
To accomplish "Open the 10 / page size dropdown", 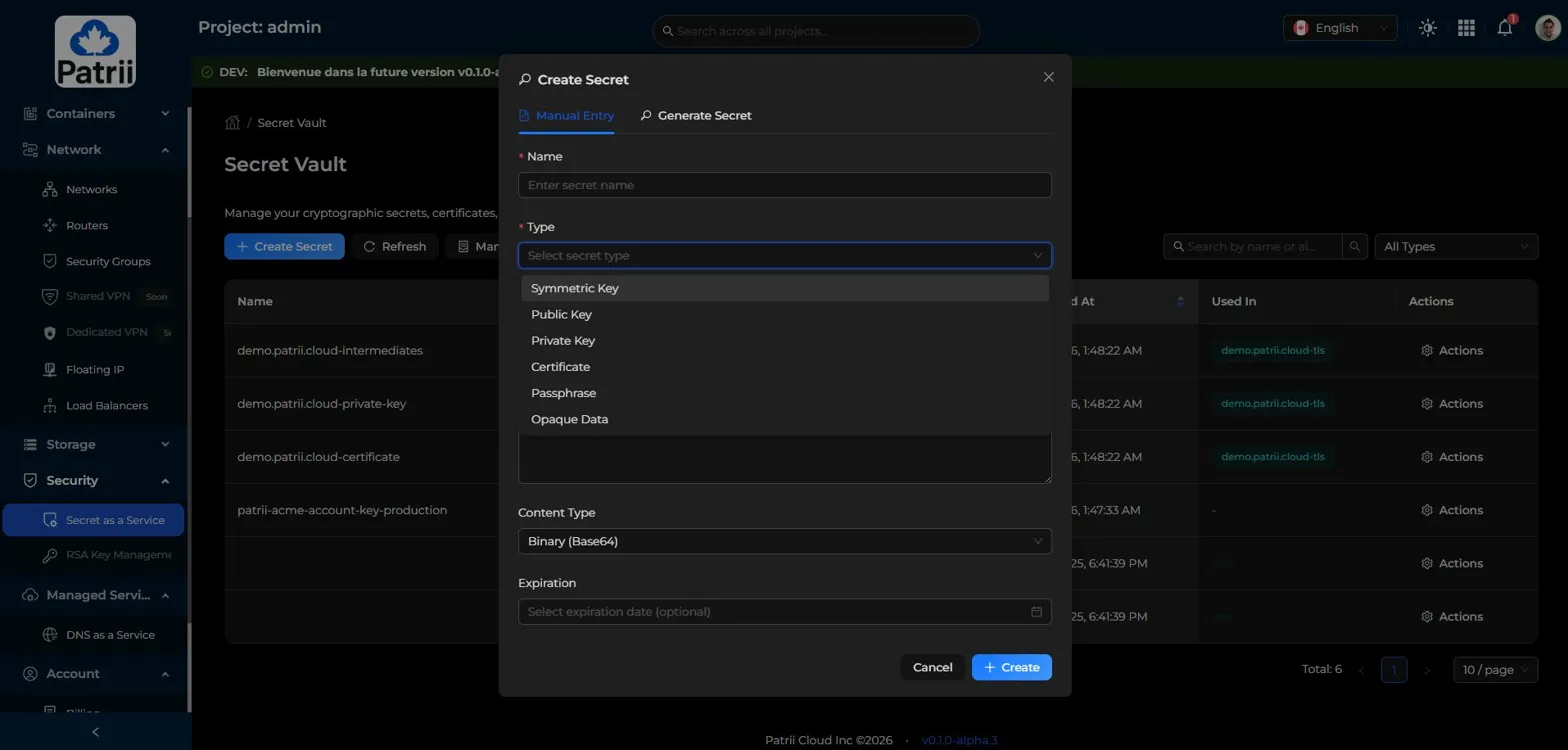I will pyautogui.click(x=1495, y=669).
